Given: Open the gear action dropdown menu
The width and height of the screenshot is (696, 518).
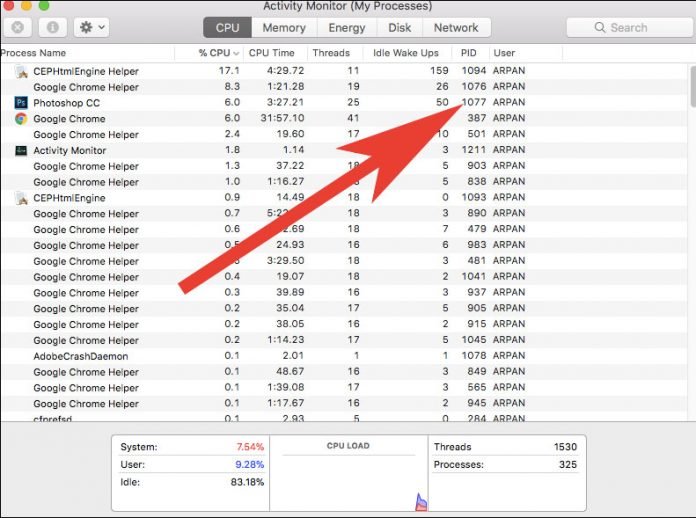Looking at the screenshot, I should point(91,27).
